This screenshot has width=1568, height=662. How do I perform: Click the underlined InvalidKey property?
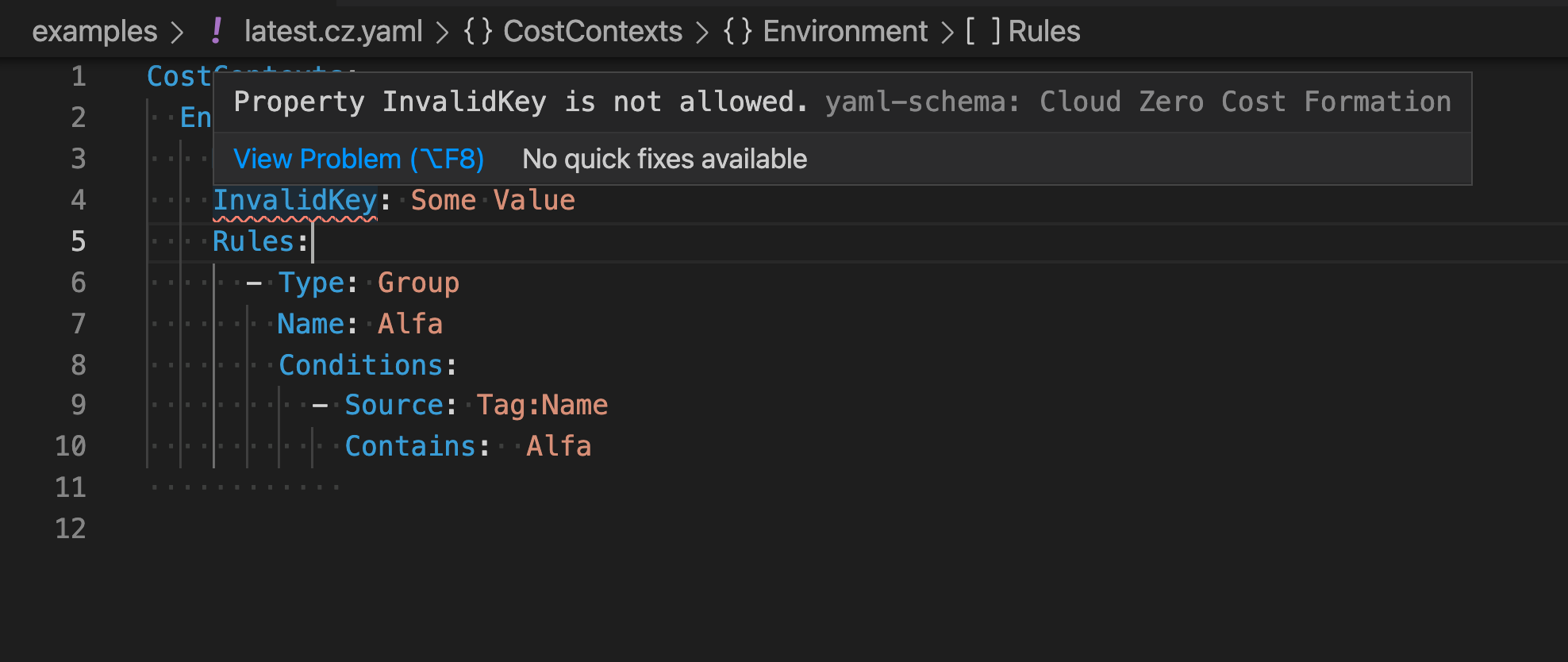pos(294,201)
